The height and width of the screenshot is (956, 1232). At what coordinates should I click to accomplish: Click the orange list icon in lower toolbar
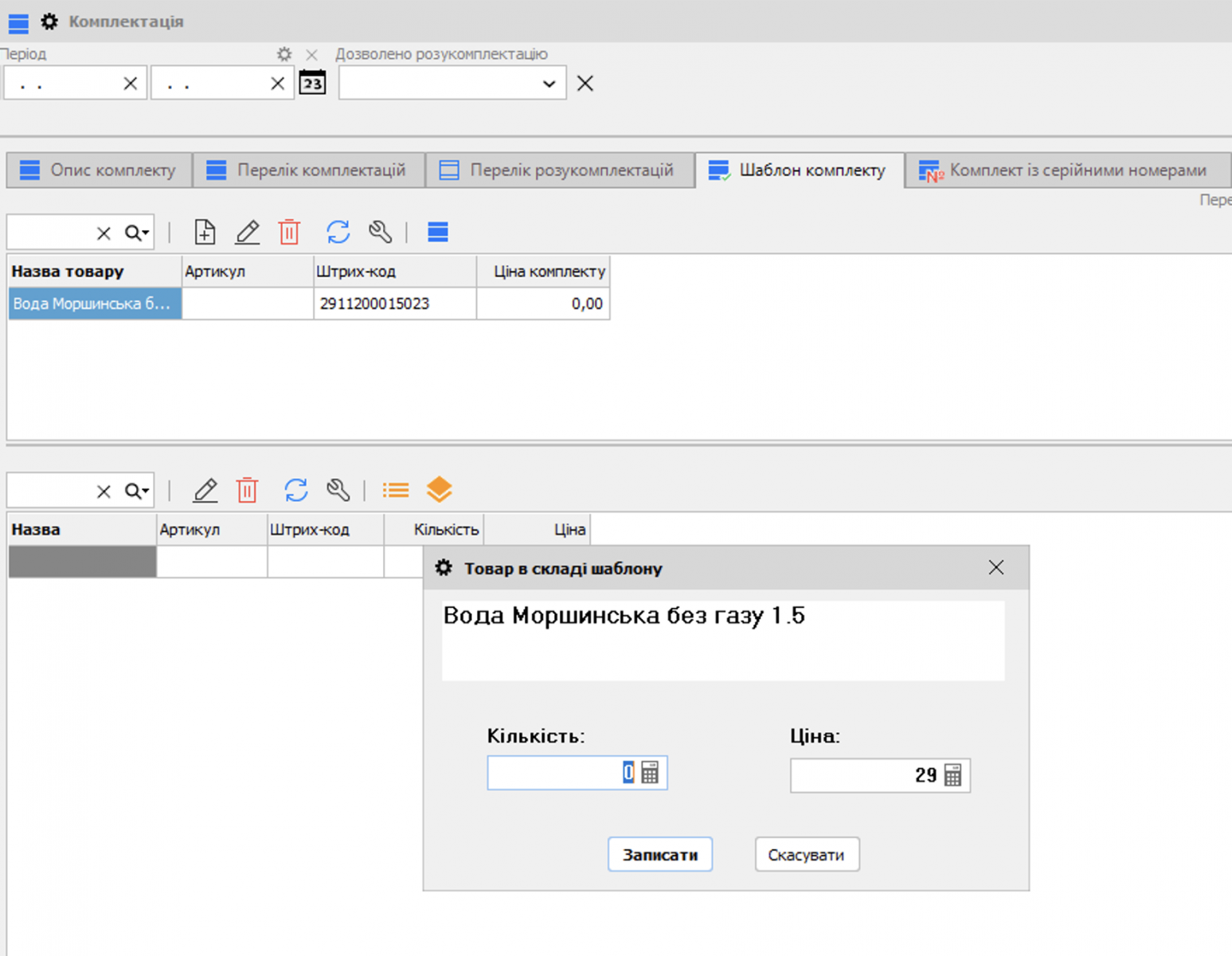point(395,490)
